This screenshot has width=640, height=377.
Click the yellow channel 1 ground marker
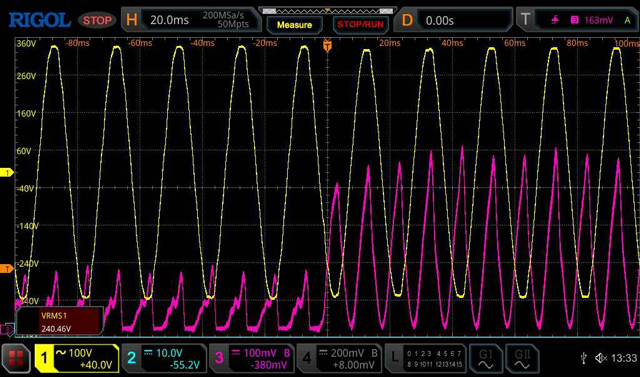tap(7, 173)
